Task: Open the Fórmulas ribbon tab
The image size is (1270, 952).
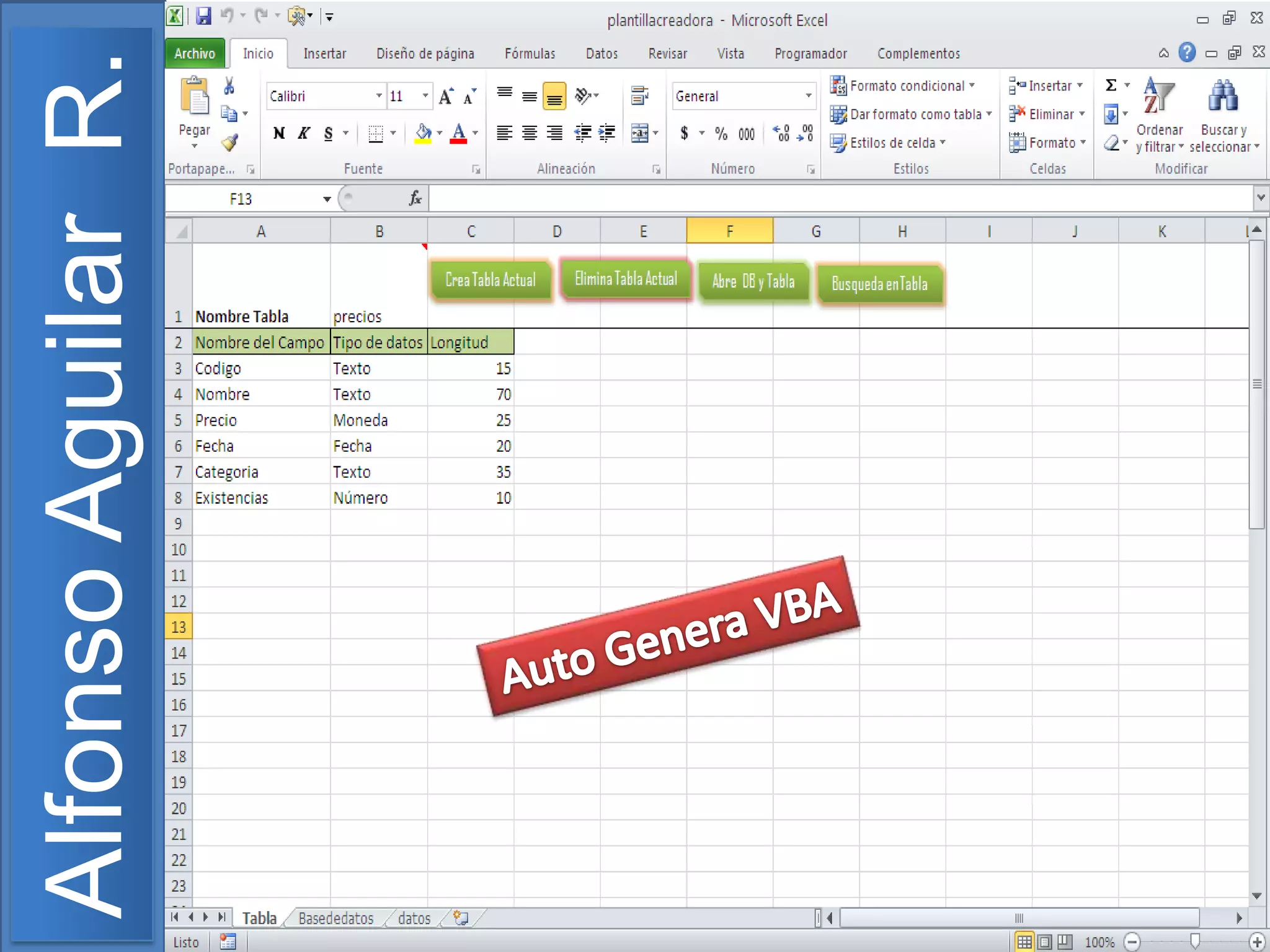Action: [x=530, y=54]
